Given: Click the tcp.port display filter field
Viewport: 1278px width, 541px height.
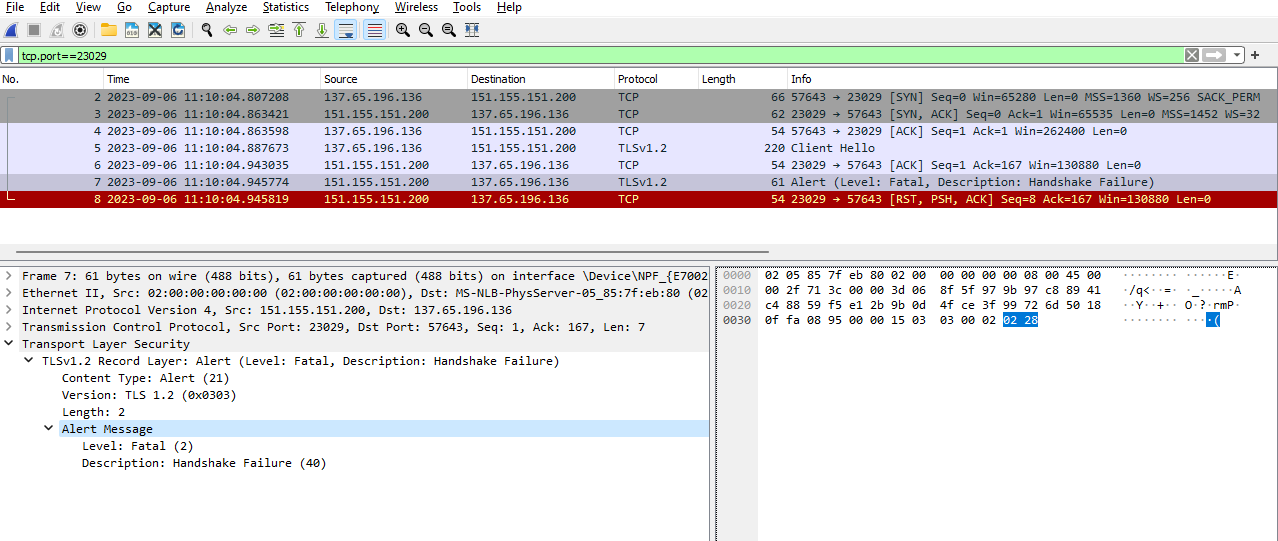Looking at the screenshot, I should (600, 55).
